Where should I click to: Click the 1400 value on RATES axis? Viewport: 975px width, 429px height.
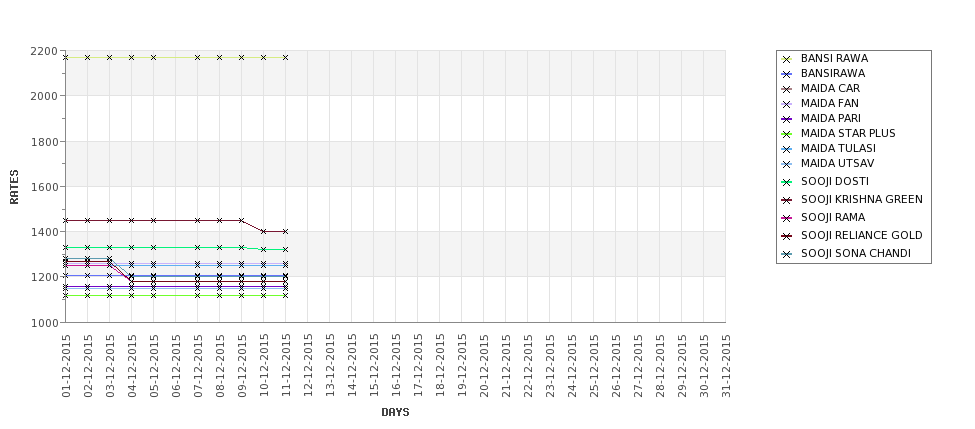[x=44, y=232]
